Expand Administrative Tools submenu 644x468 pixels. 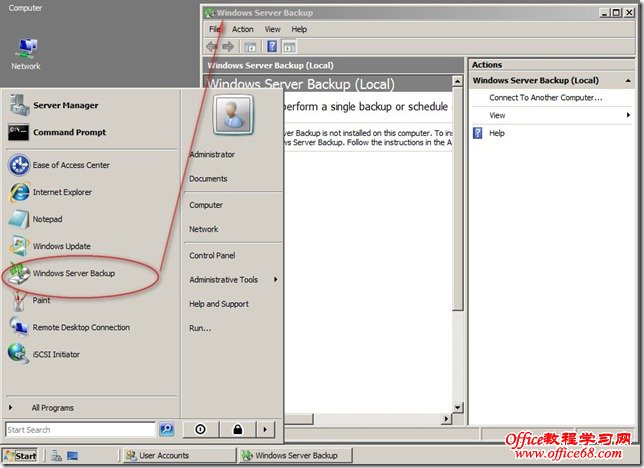[x=232, y=280]
